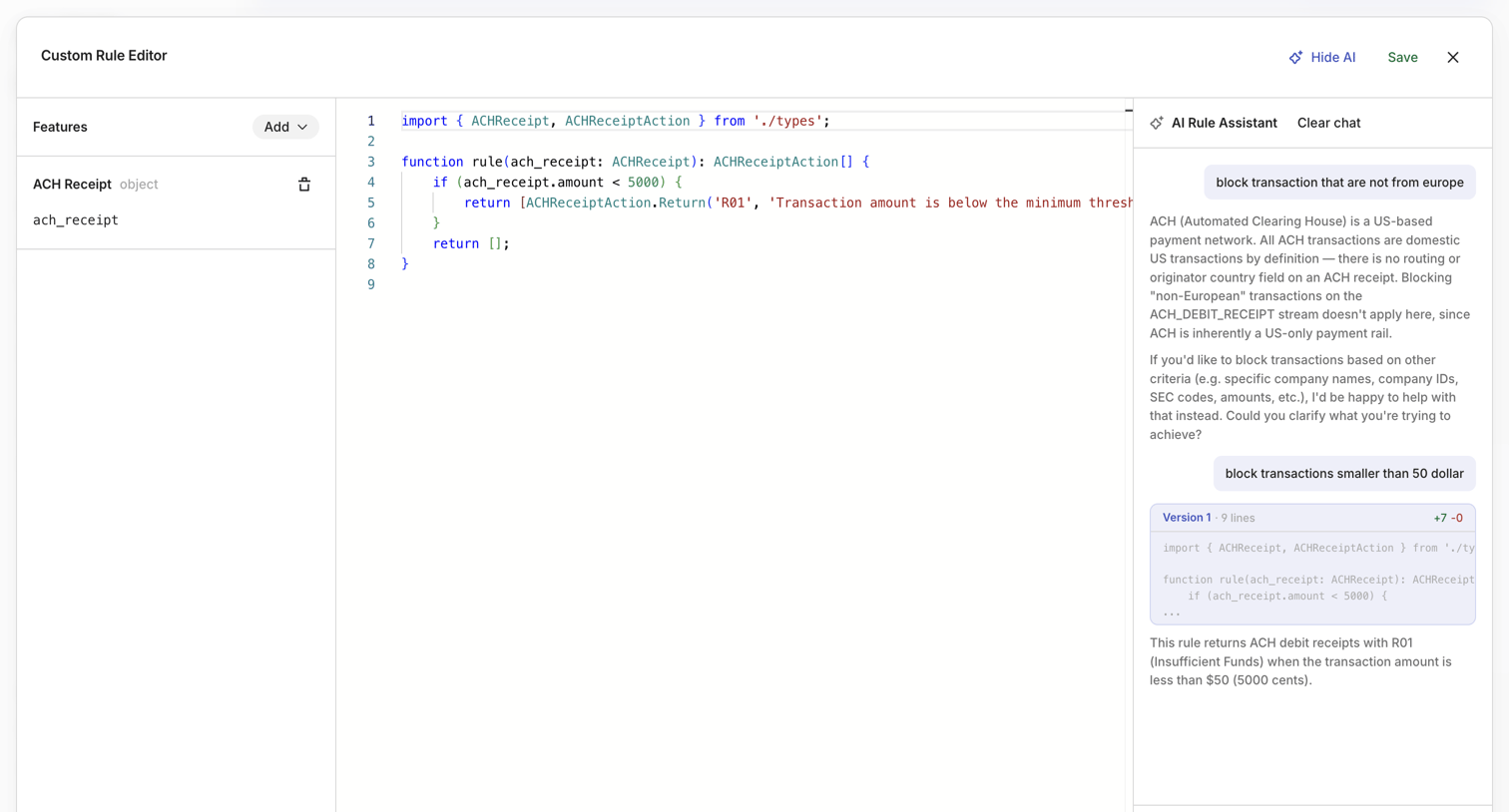Image resolution: width=1509 pixels, height=812 pixels.
Task: Click the 'object' type label
Action: click(139, 185)
